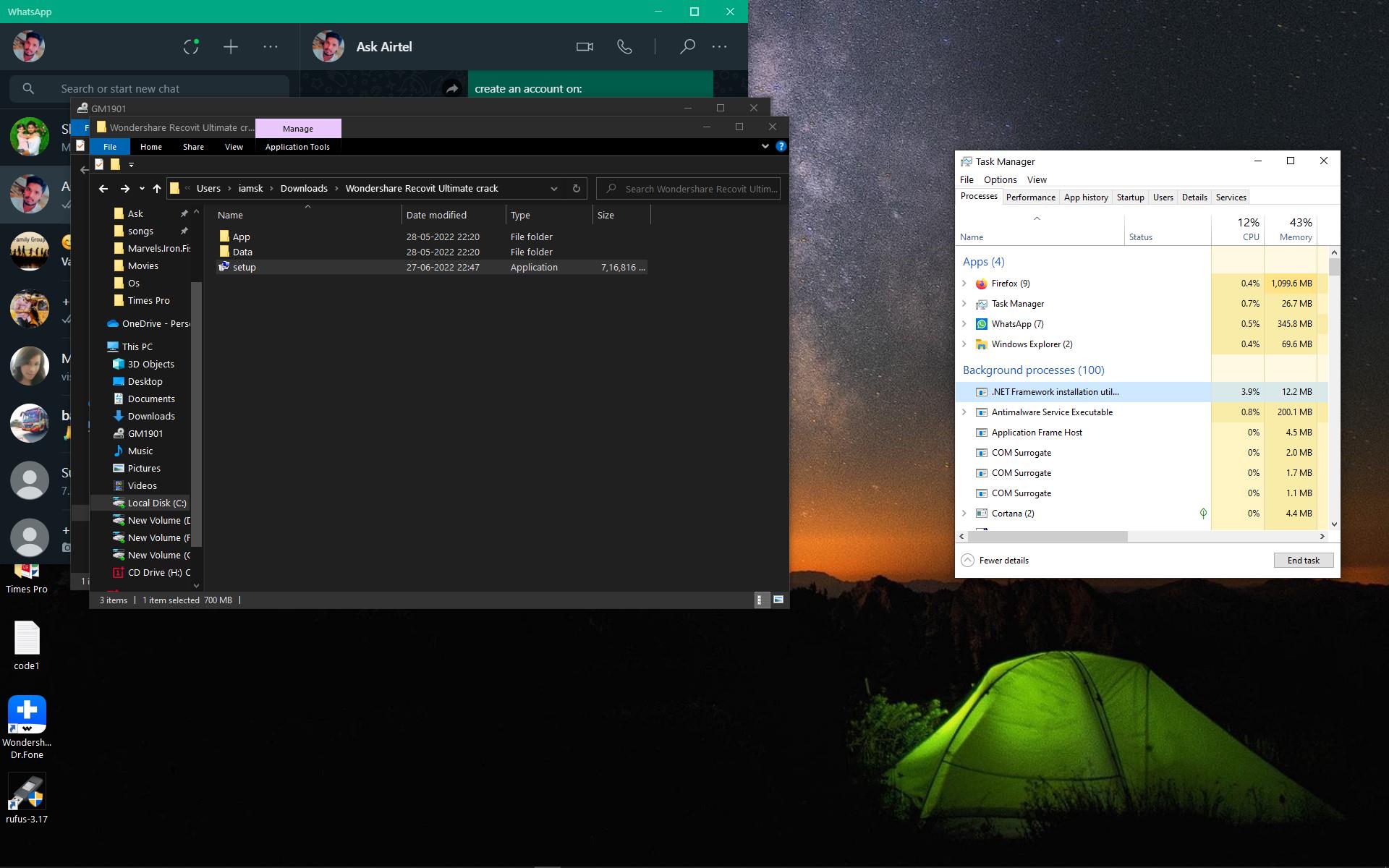
Task: Start a video call with Ask Airtel
Action: [x=585, y=47]
